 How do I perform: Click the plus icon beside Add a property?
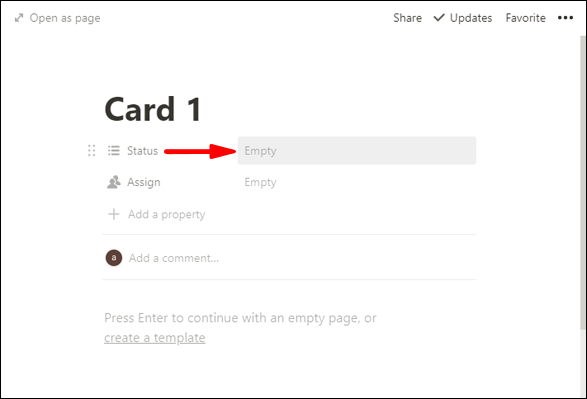click(114, 214)
